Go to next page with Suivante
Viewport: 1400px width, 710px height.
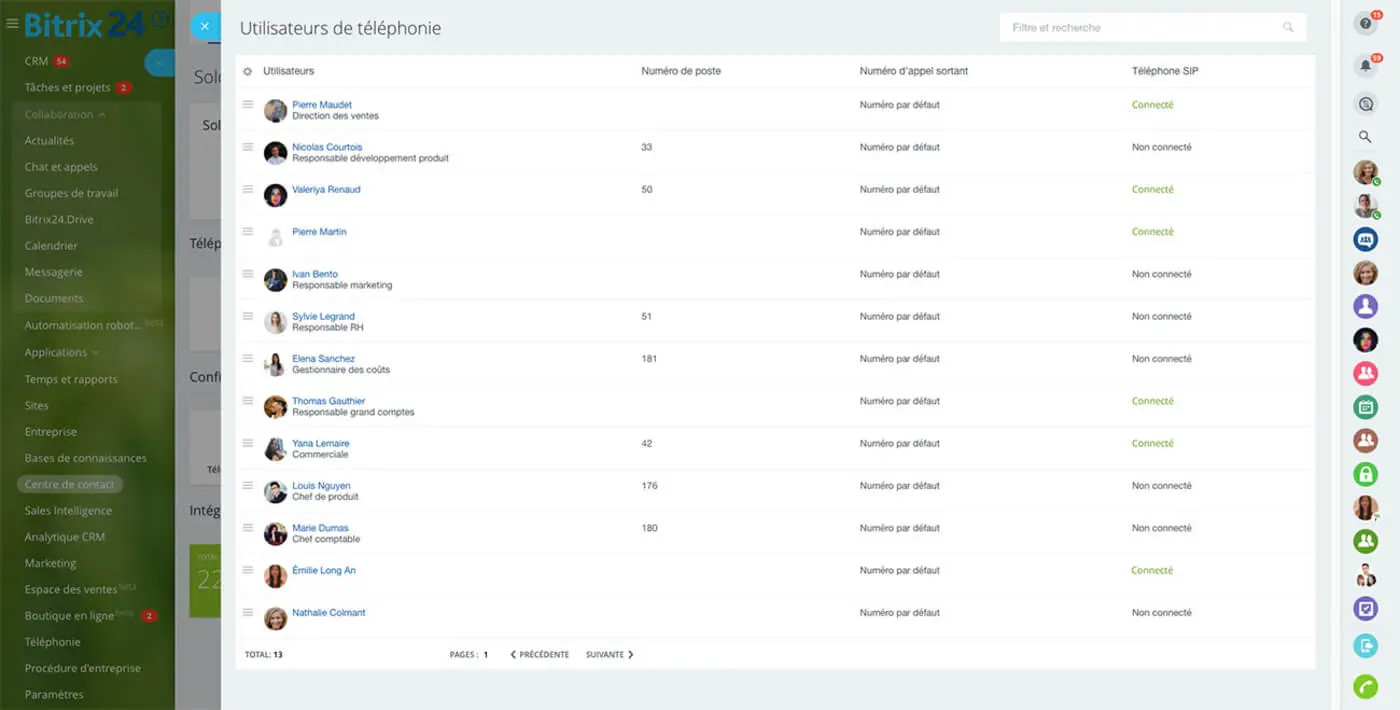(x=609, y=655)
